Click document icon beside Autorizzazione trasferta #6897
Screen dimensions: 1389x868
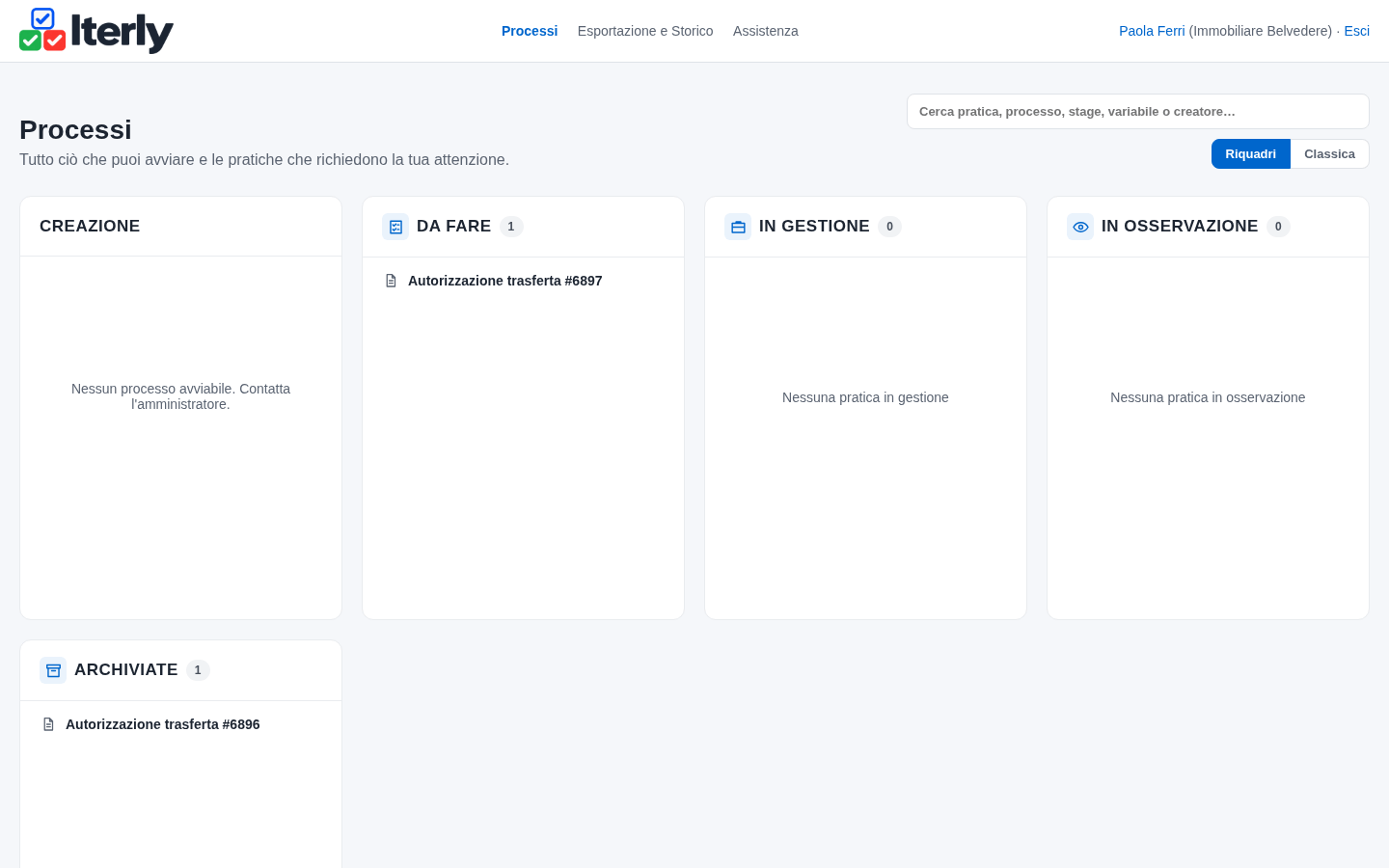click(391, 281)
